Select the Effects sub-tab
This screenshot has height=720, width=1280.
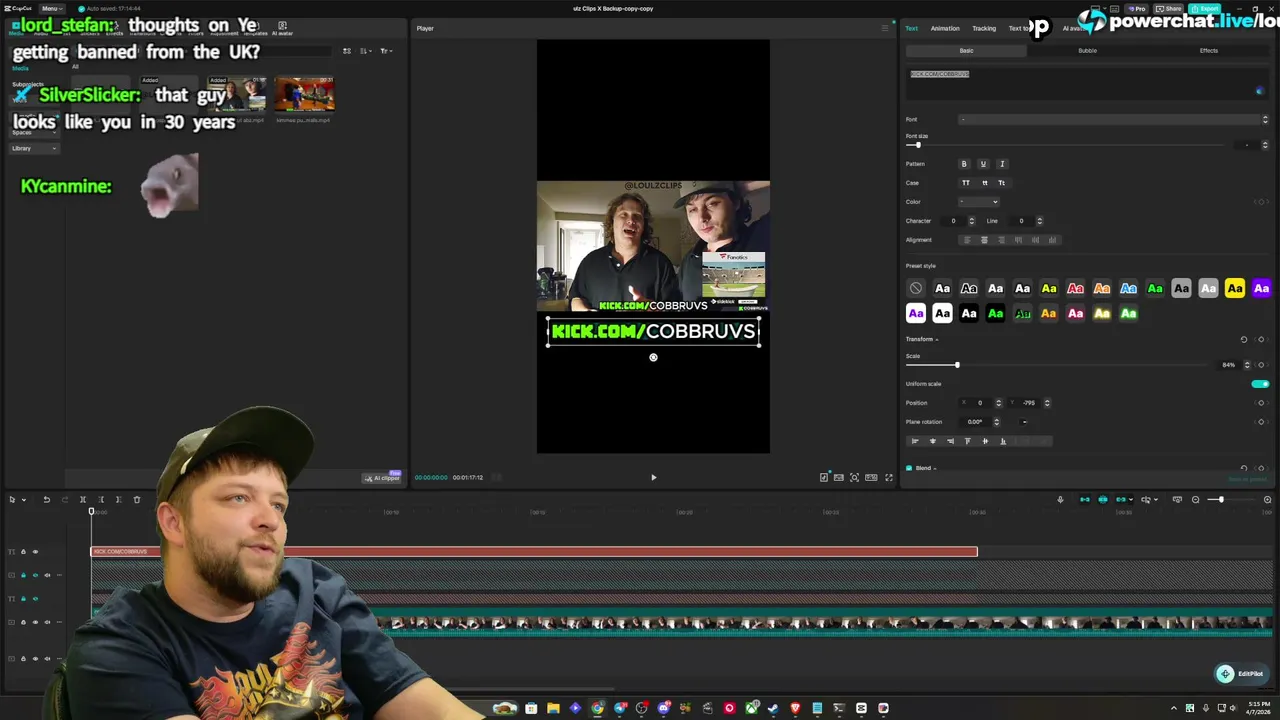coord(1209,50)
